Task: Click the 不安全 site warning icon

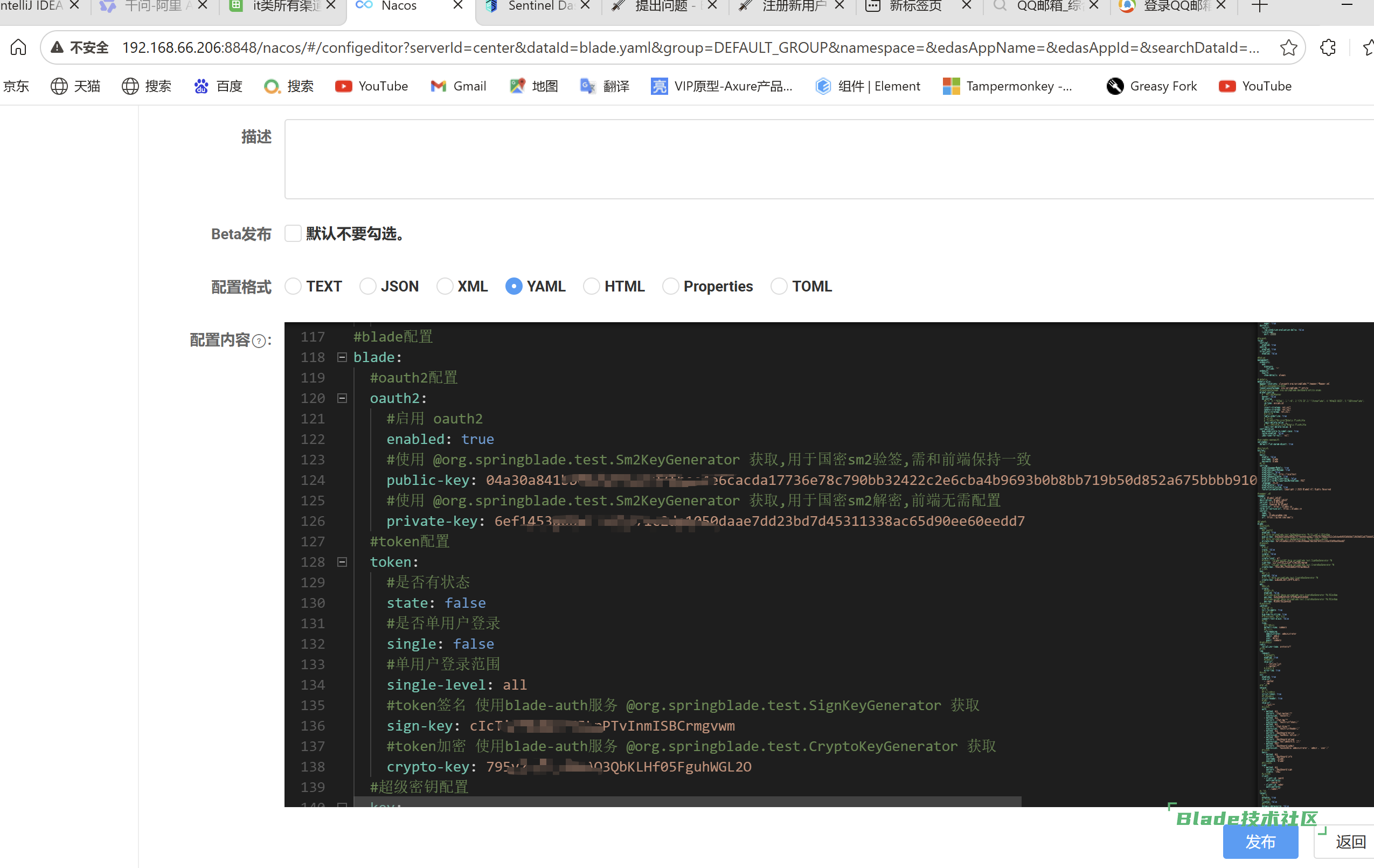Action: pos(57,47)
